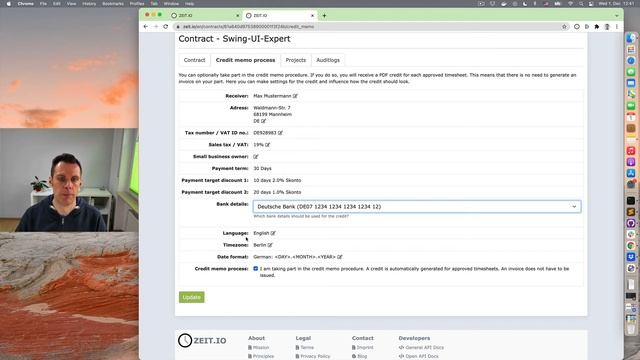Edit the Sales tax 19% value
This screenshot has height=360, width=640.
(x=268, y=144)
